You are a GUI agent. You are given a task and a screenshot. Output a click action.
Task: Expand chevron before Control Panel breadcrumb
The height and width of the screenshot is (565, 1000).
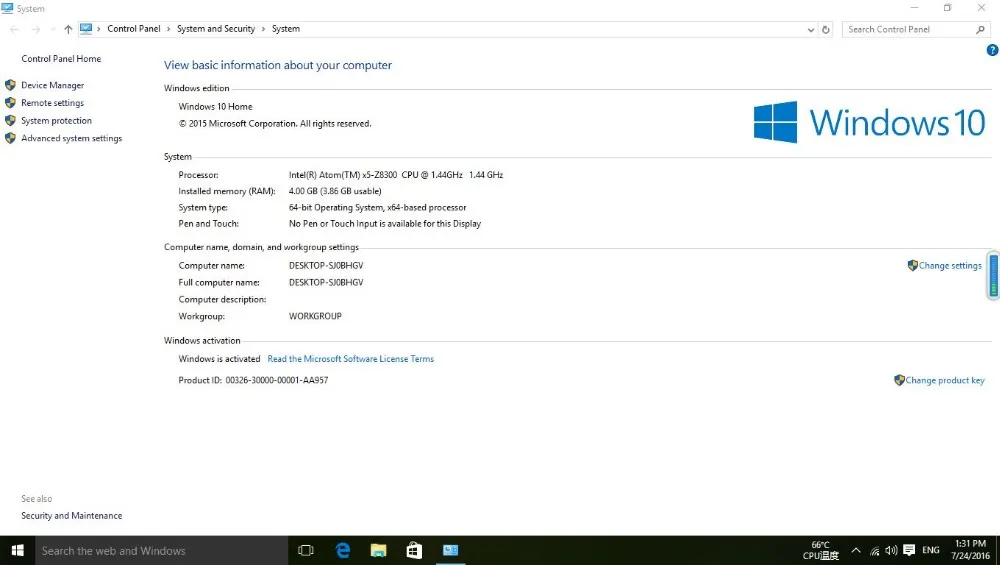pos(99,29)
